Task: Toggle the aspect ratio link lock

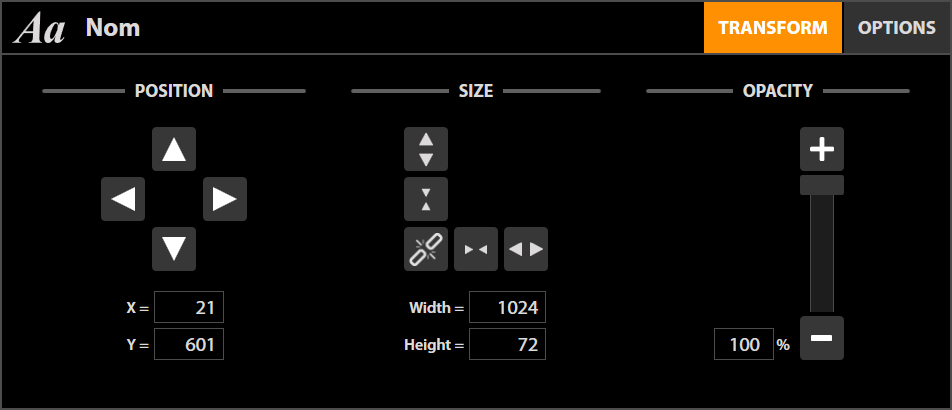Action: [426, 249]
